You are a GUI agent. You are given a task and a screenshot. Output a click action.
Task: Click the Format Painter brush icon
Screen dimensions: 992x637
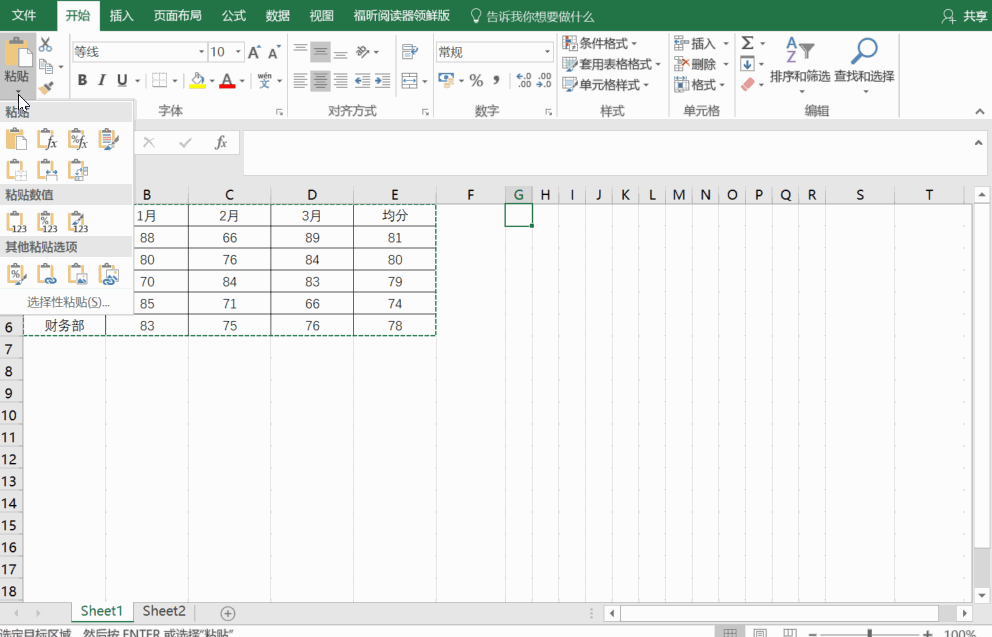[x=45, y=89]
